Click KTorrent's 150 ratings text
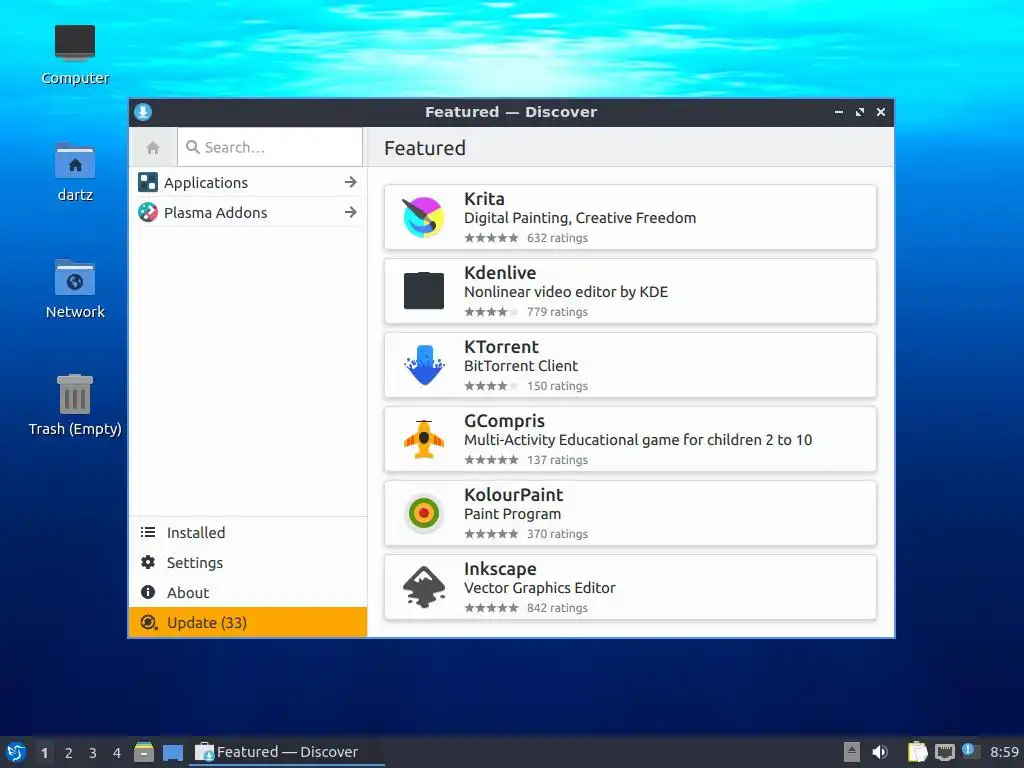This screenshot has height=768, width=1024. (x=557, y=386)
